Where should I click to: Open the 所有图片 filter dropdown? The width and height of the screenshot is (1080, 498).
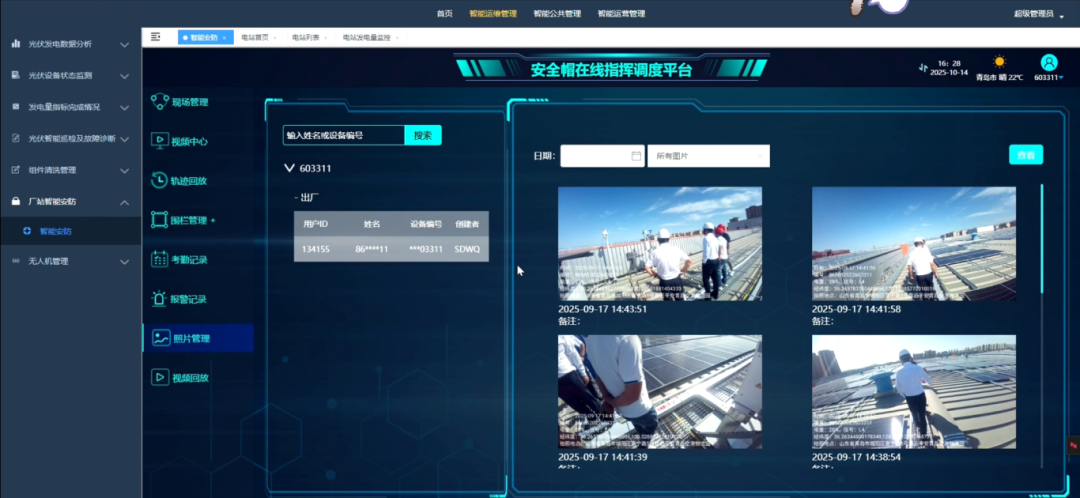tap(708, 156)
